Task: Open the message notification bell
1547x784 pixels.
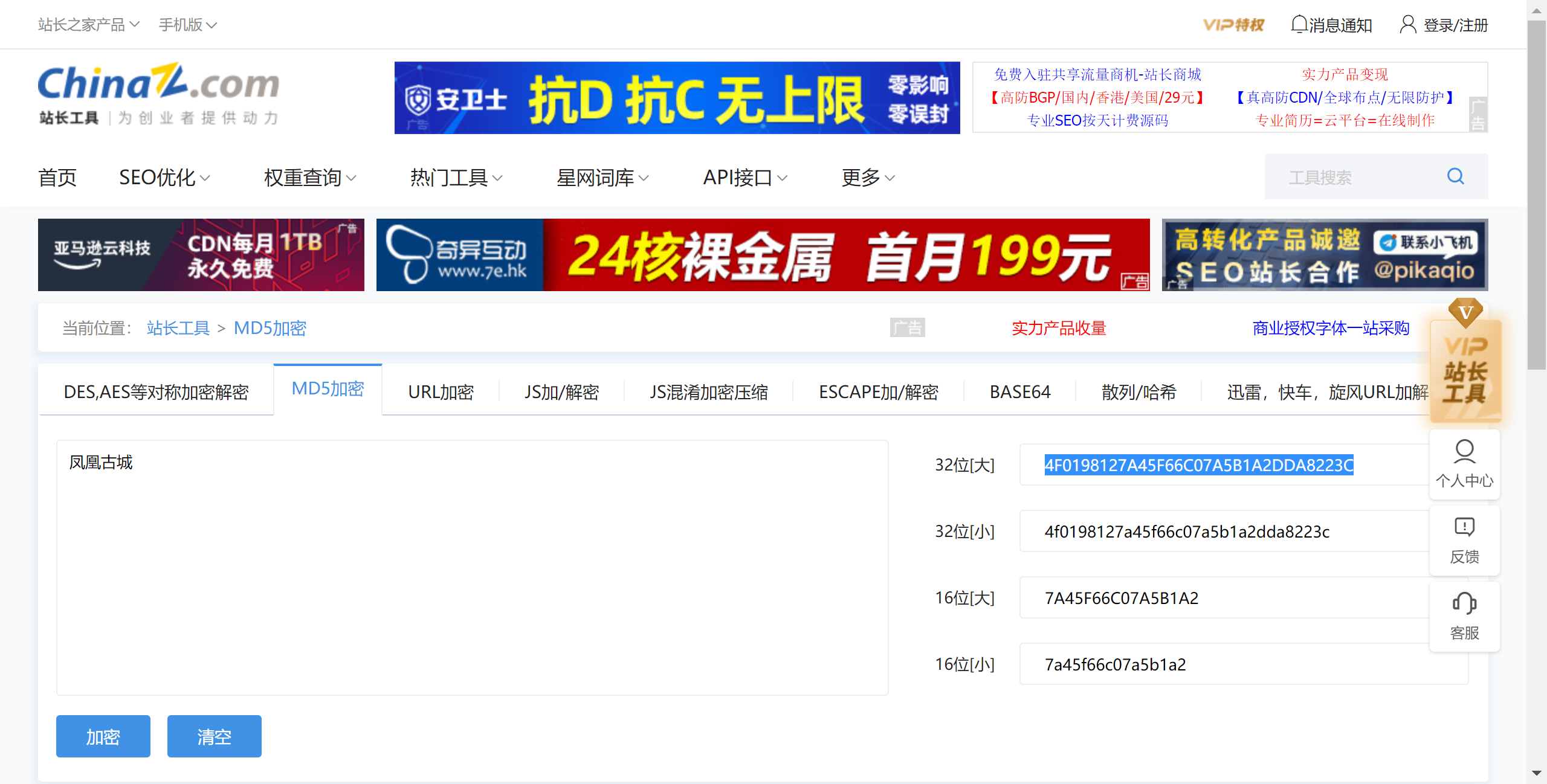Action: (1299, 24)
